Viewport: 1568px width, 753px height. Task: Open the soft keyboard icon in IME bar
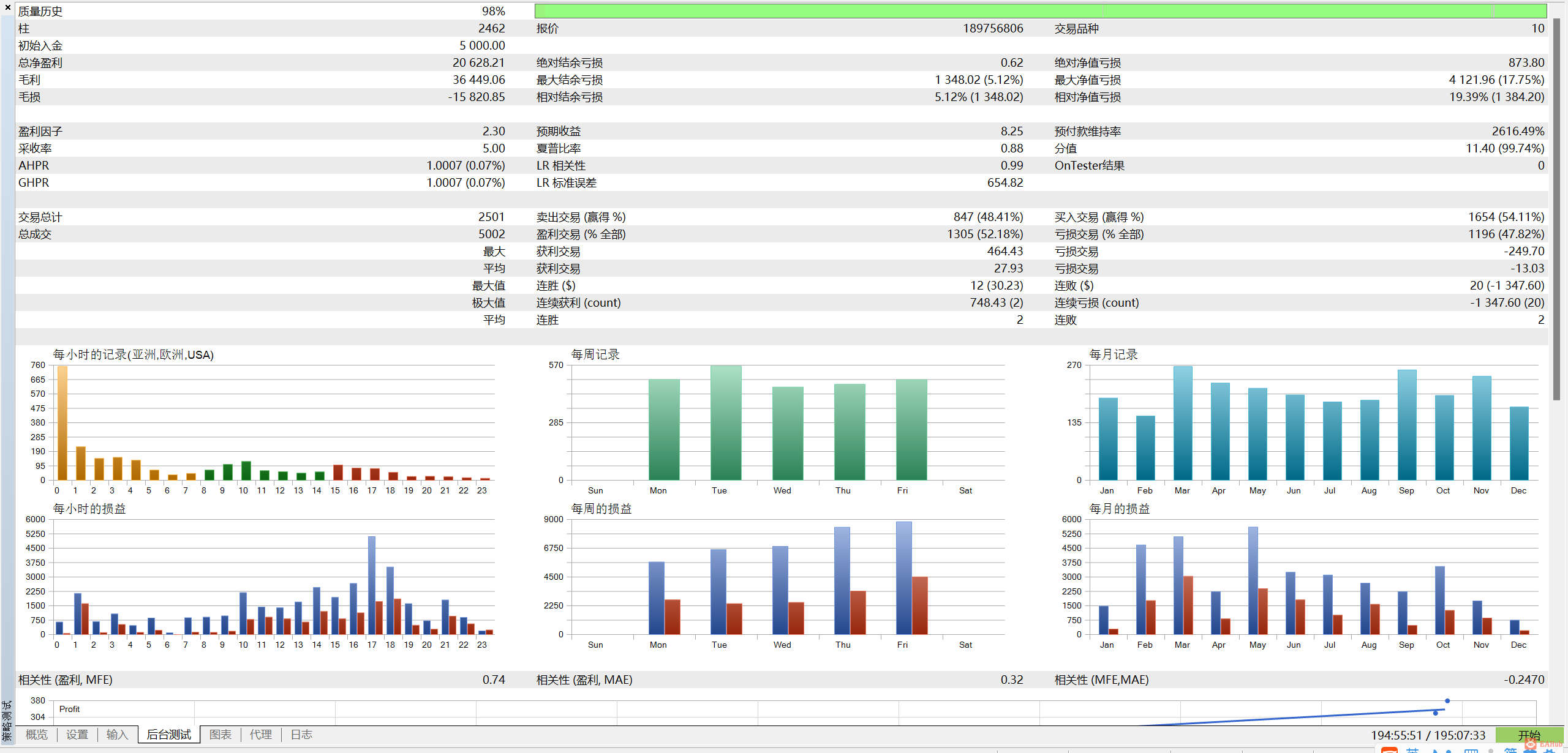point(1471,750)
